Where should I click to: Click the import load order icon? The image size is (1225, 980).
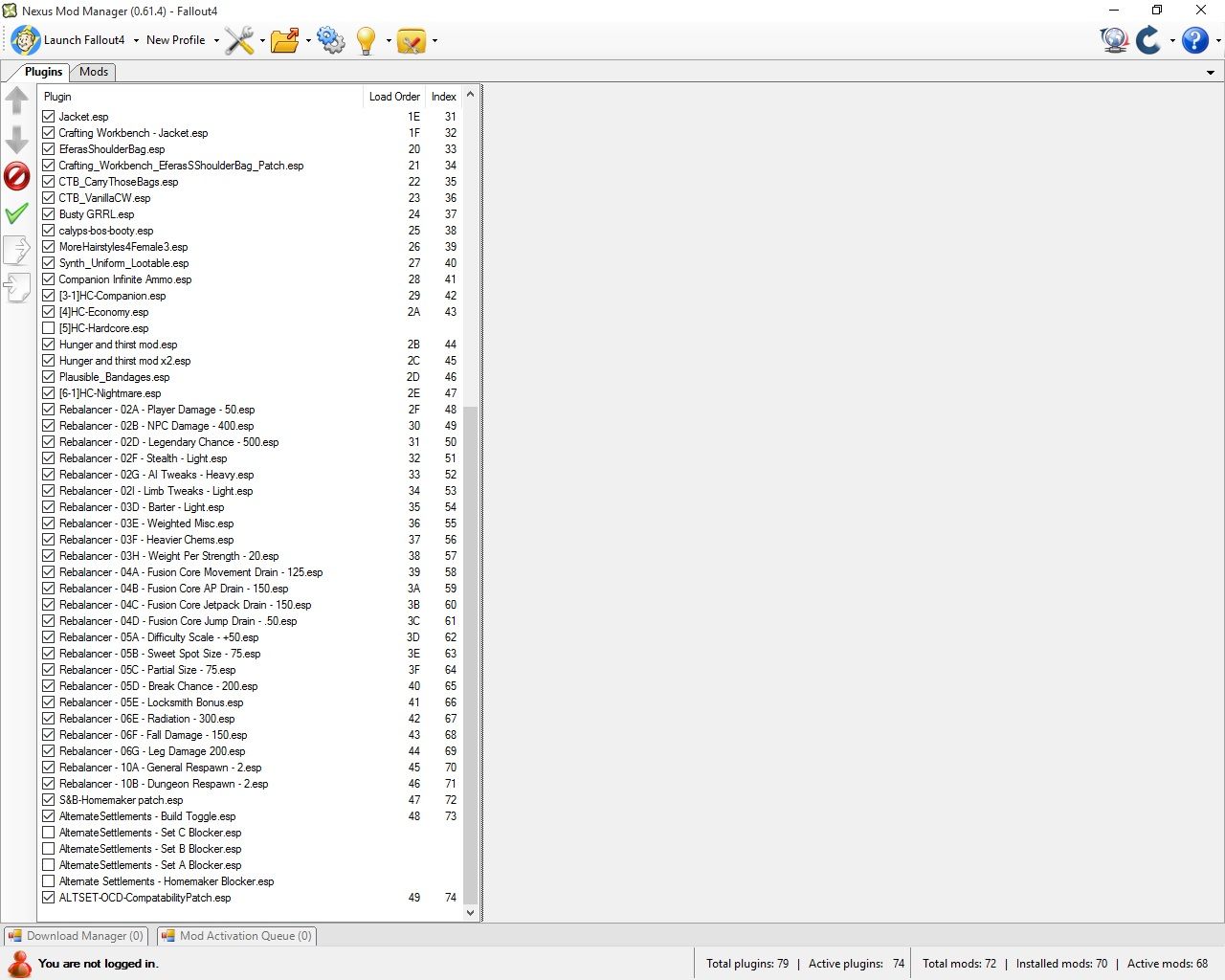17,288
